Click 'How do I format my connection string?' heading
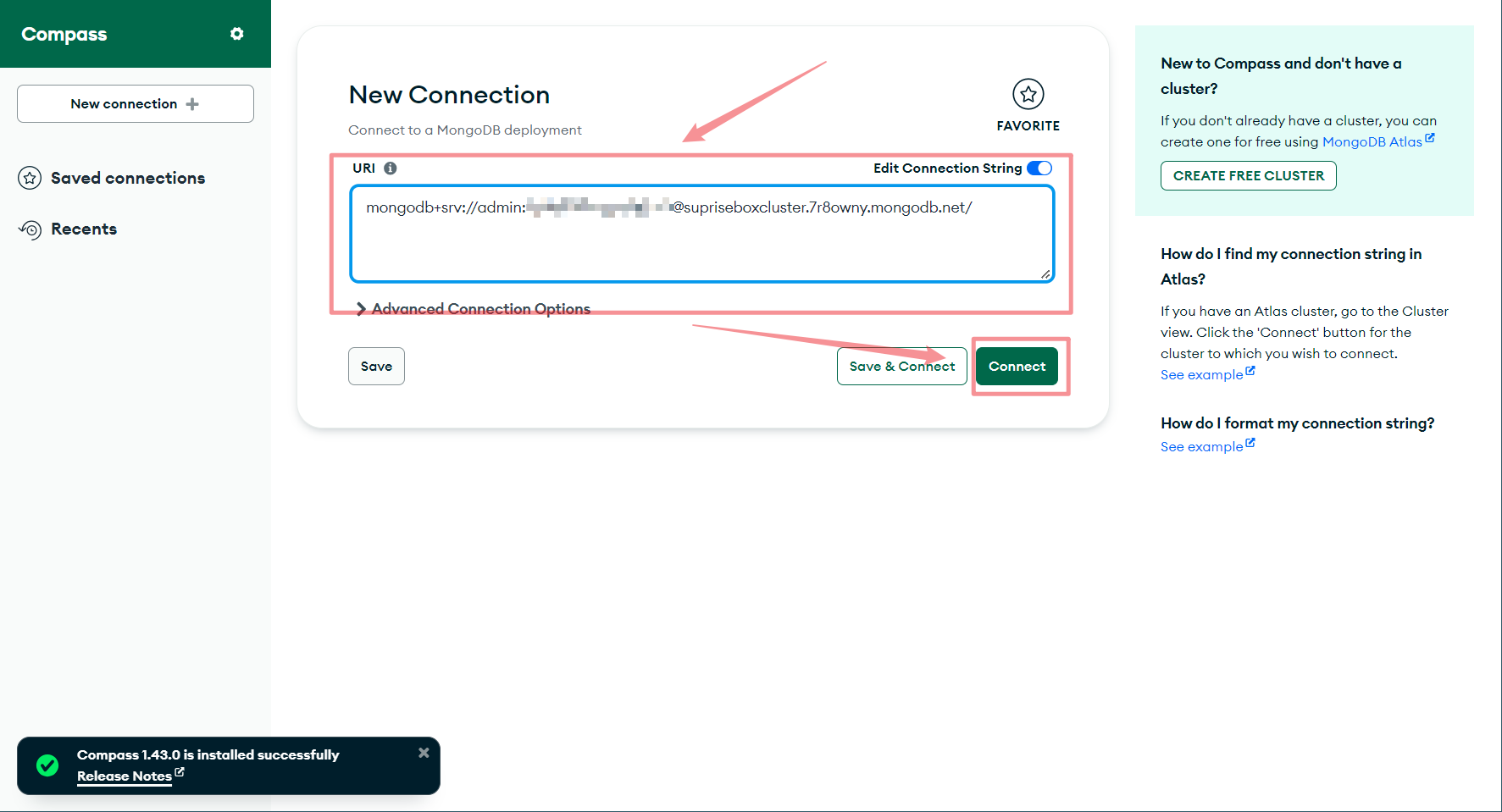Screen dimensions: 1502x812 (1297, 423)
